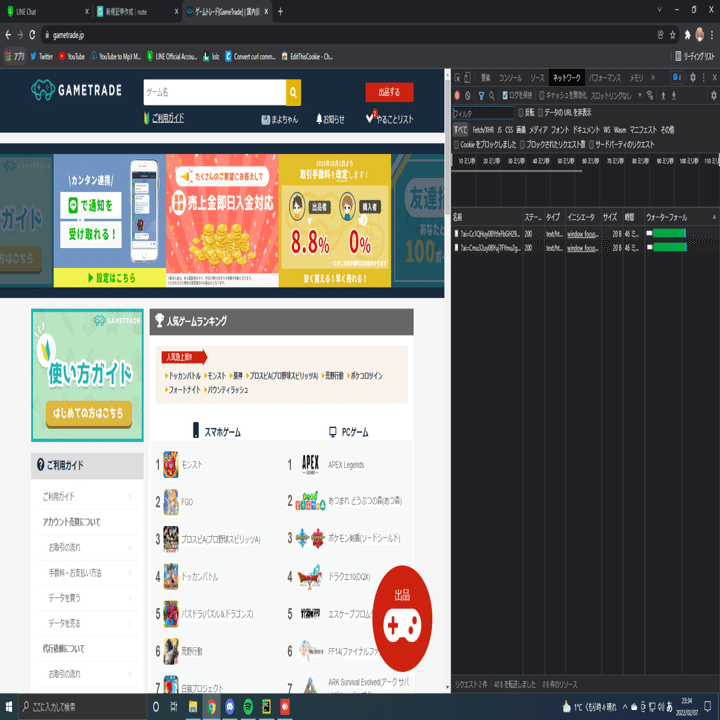Uncheck the ログを保持 checkbox
This screenshot has height=720, width=720.
coord(505,96)
